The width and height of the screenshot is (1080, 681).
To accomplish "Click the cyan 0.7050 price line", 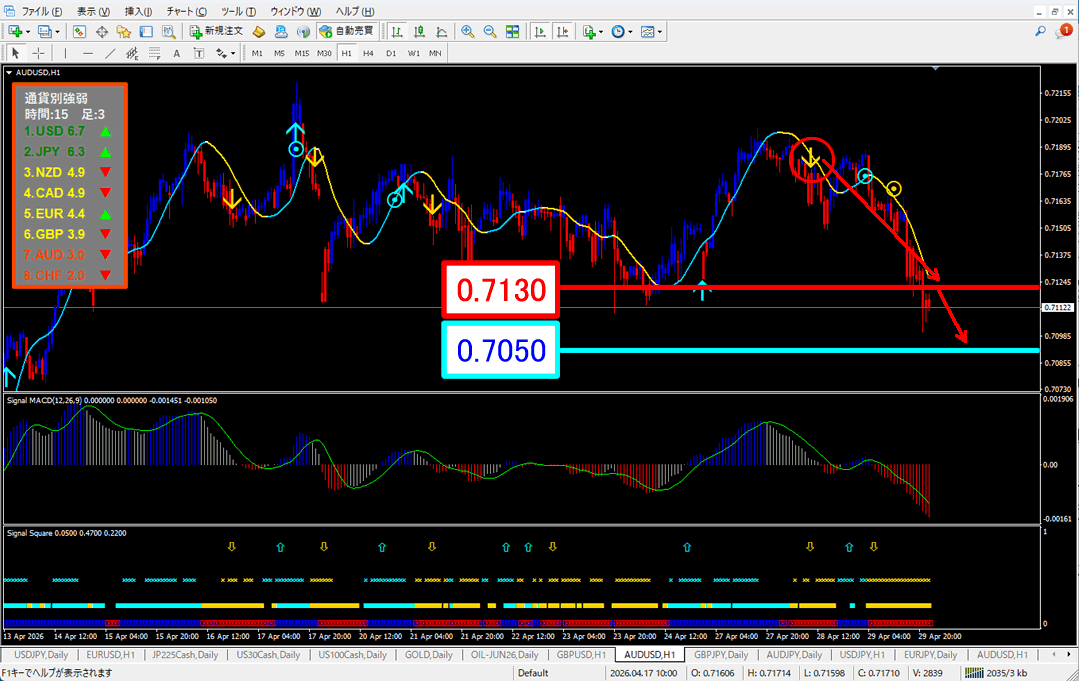I will click(800, 350).
